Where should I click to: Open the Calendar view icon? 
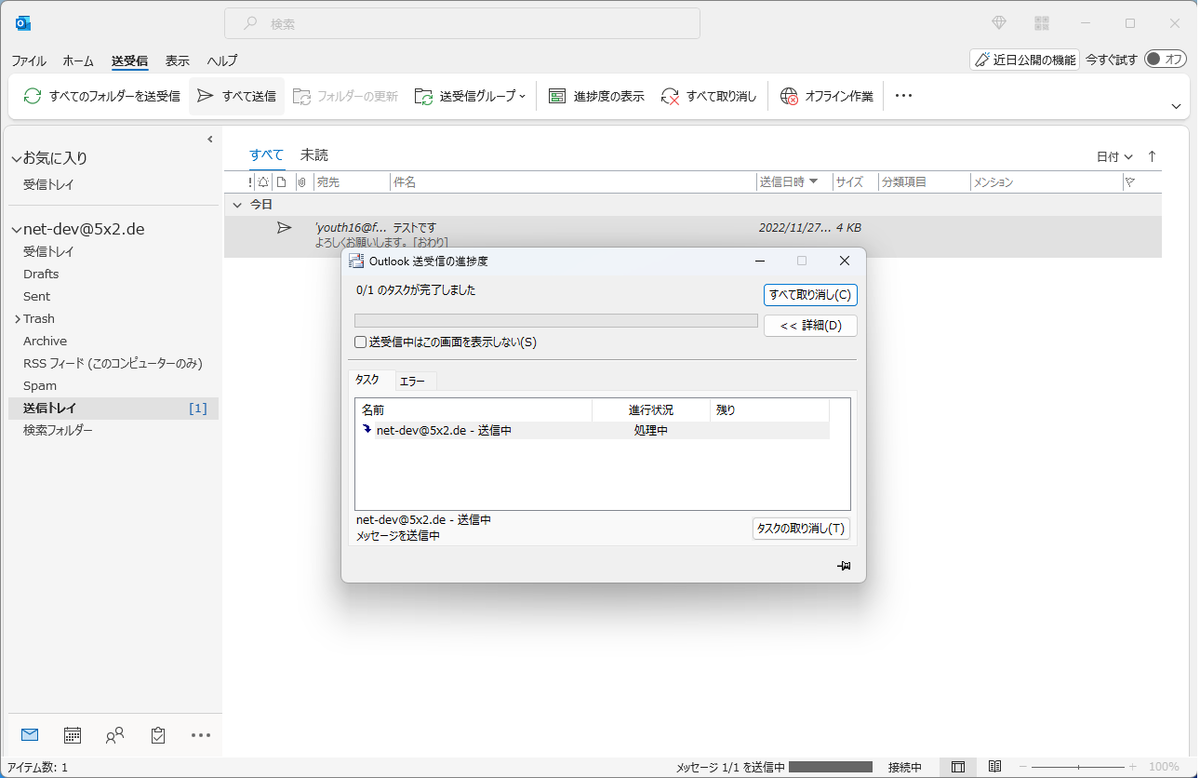(72, 735)
